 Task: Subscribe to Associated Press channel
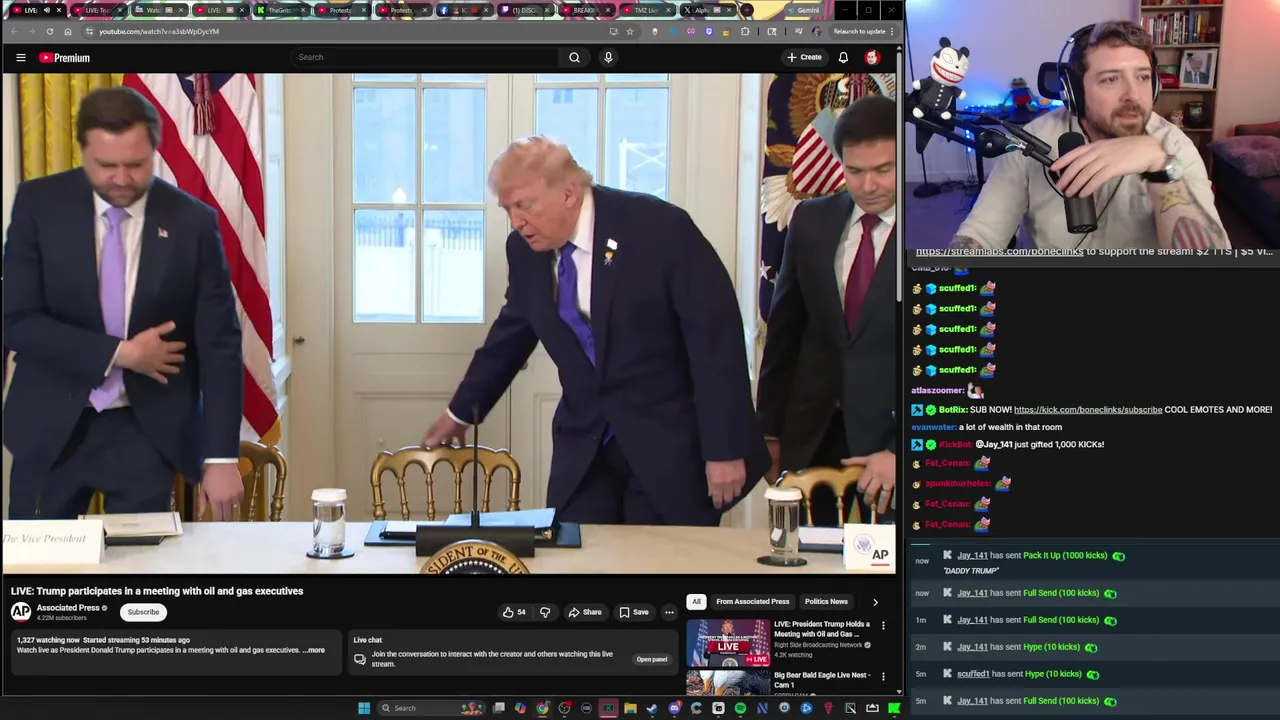143,612
